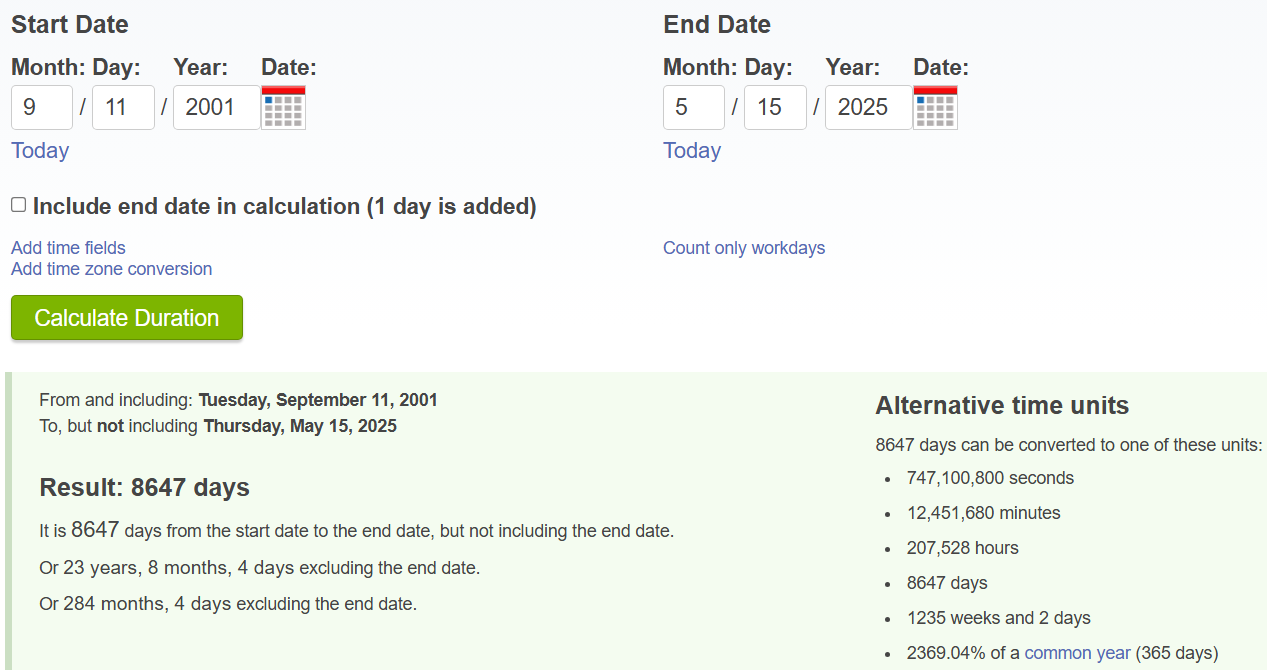Select the 12,451,680 minutes entry
Image resolution: width=1267 pixels, height=670 pixels.
[x=984, y=513]
